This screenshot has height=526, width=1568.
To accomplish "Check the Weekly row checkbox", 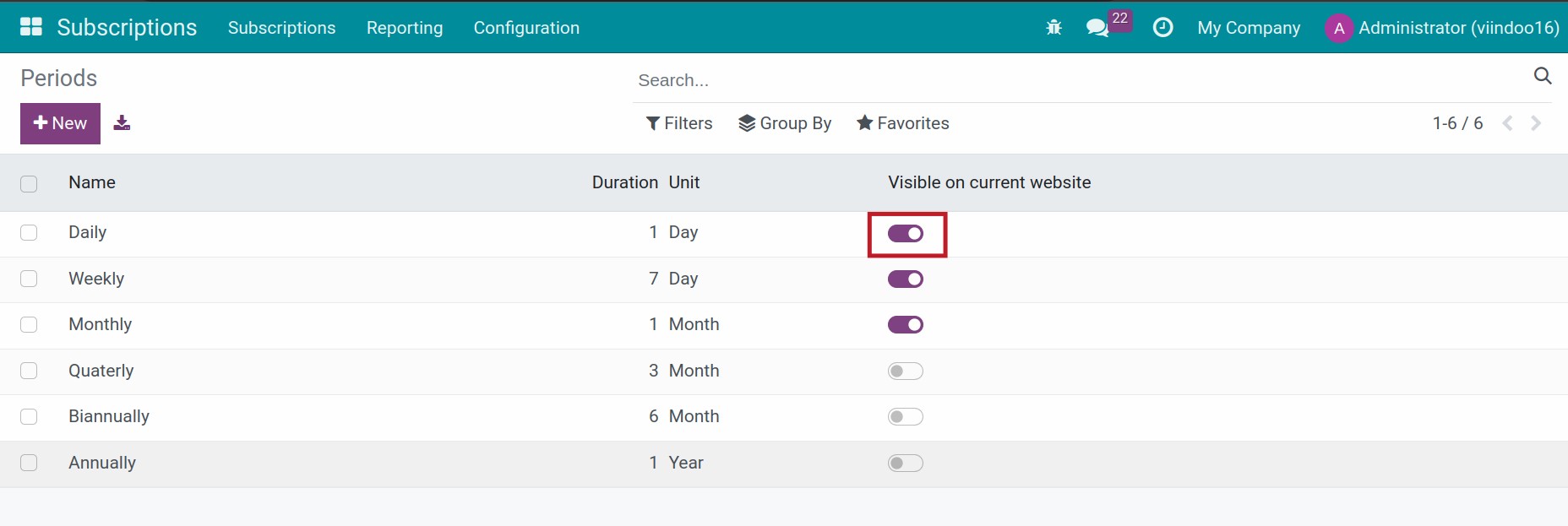I will (x=29, y=279).
